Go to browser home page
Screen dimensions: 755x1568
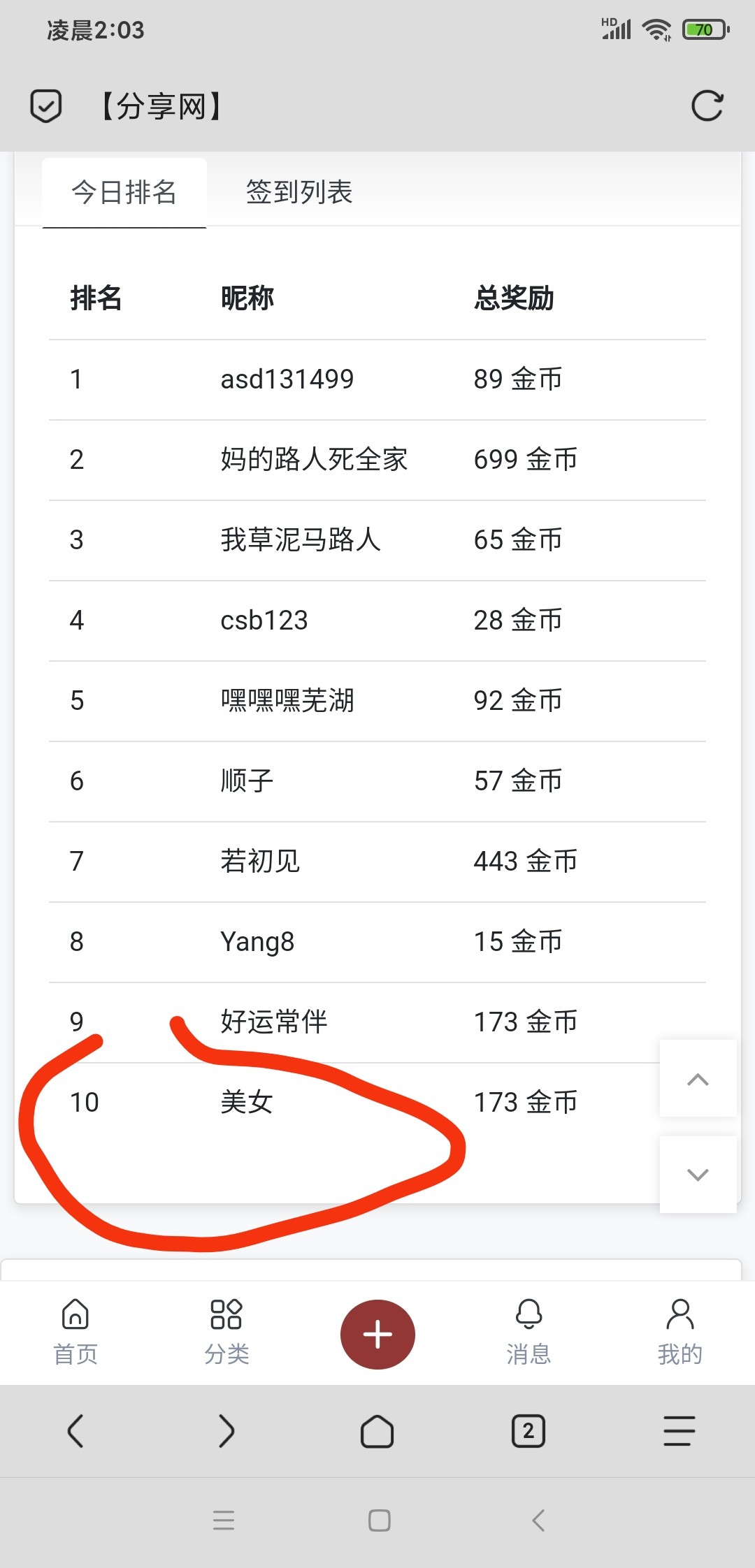377,1431
